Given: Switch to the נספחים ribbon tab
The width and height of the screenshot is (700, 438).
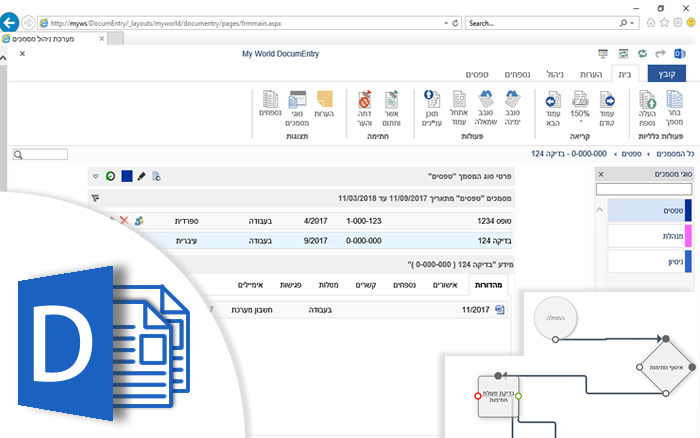Looking at the screenshot, I should click(x=517, y=74).
